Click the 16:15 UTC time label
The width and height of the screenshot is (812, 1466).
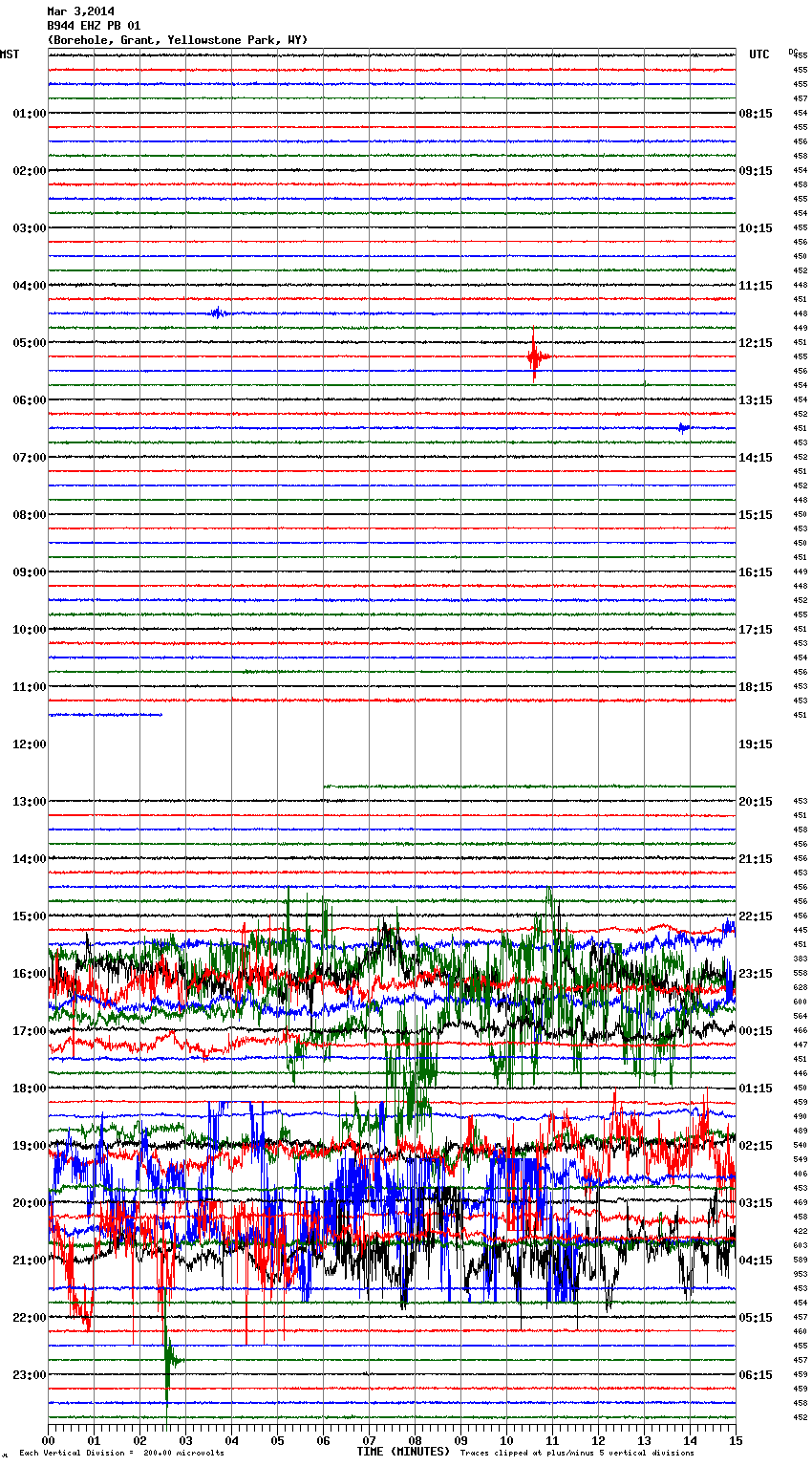756,572
